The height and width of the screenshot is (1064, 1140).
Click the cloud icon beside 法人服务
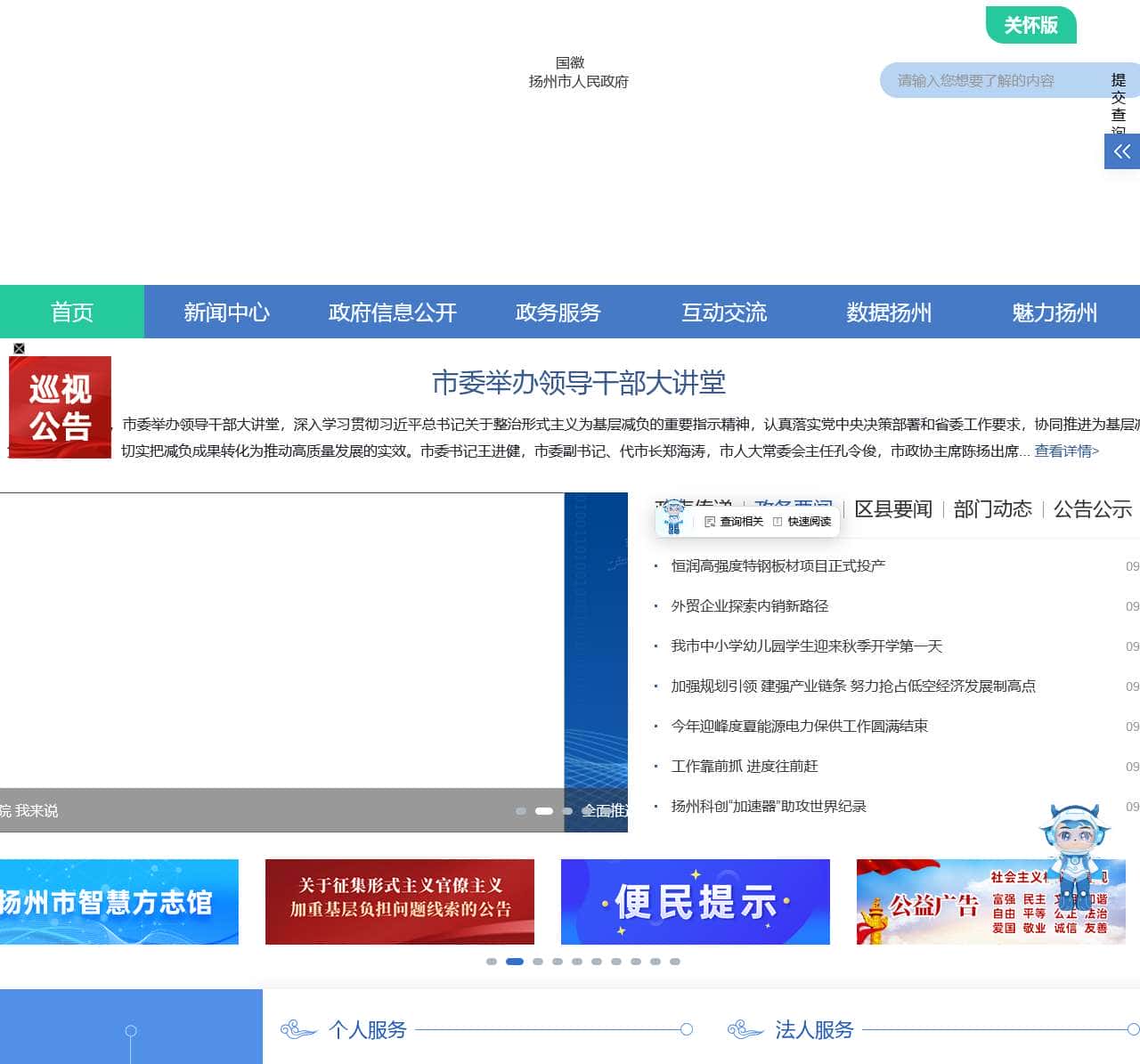745,1030
